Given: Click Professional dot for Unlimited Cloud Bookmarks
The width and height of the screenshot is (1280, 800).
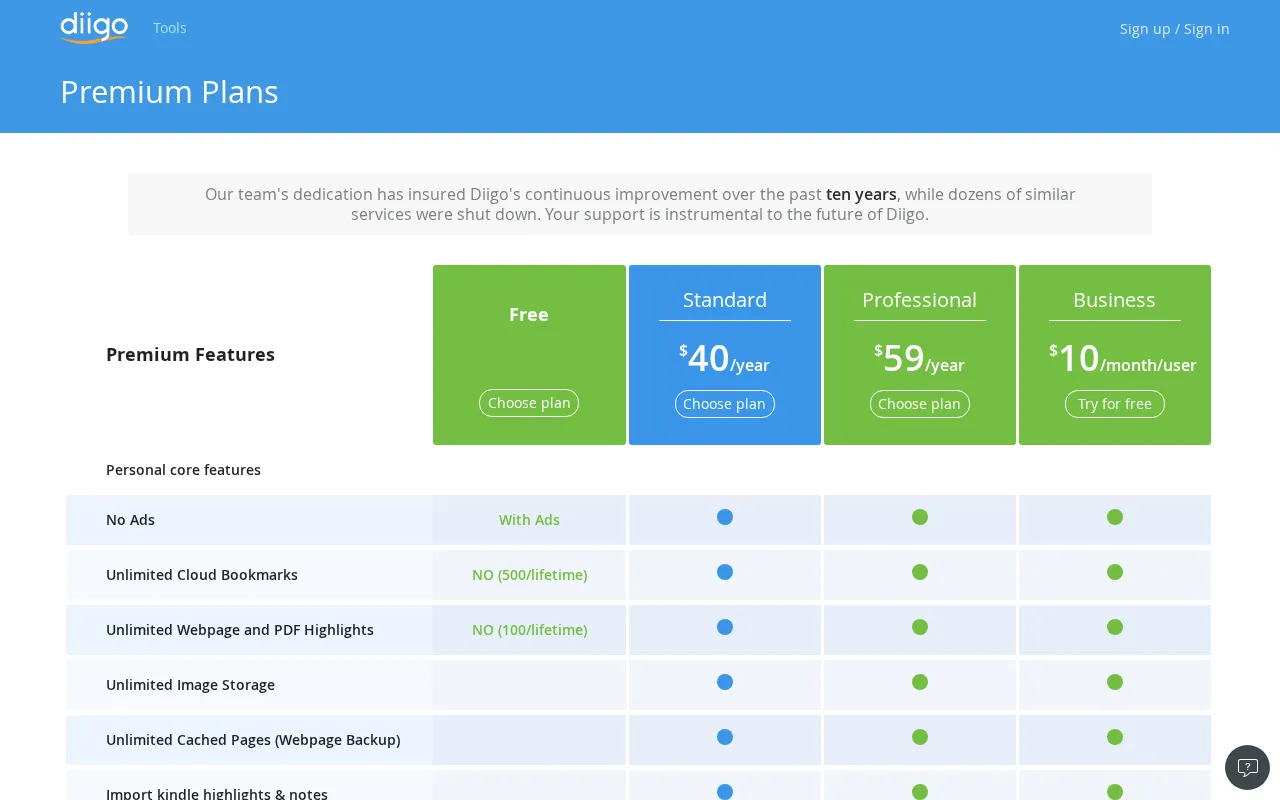Looking at the screenshot, I should click(920, 572).
